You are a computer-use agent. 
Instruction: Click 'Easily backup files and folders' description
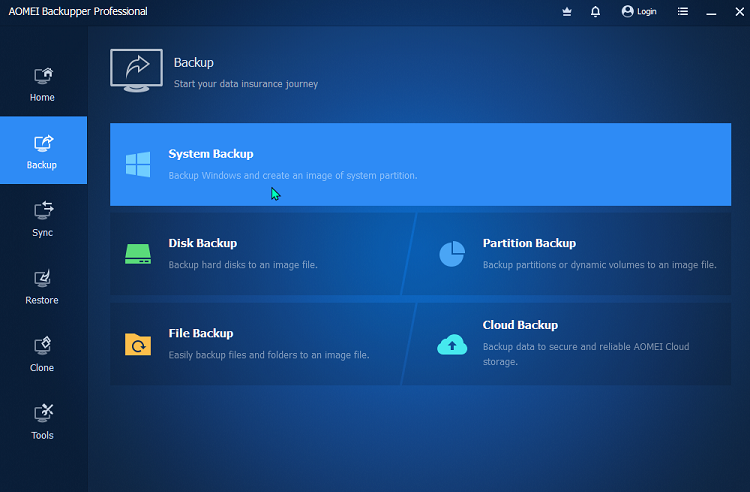coord(269,355)
